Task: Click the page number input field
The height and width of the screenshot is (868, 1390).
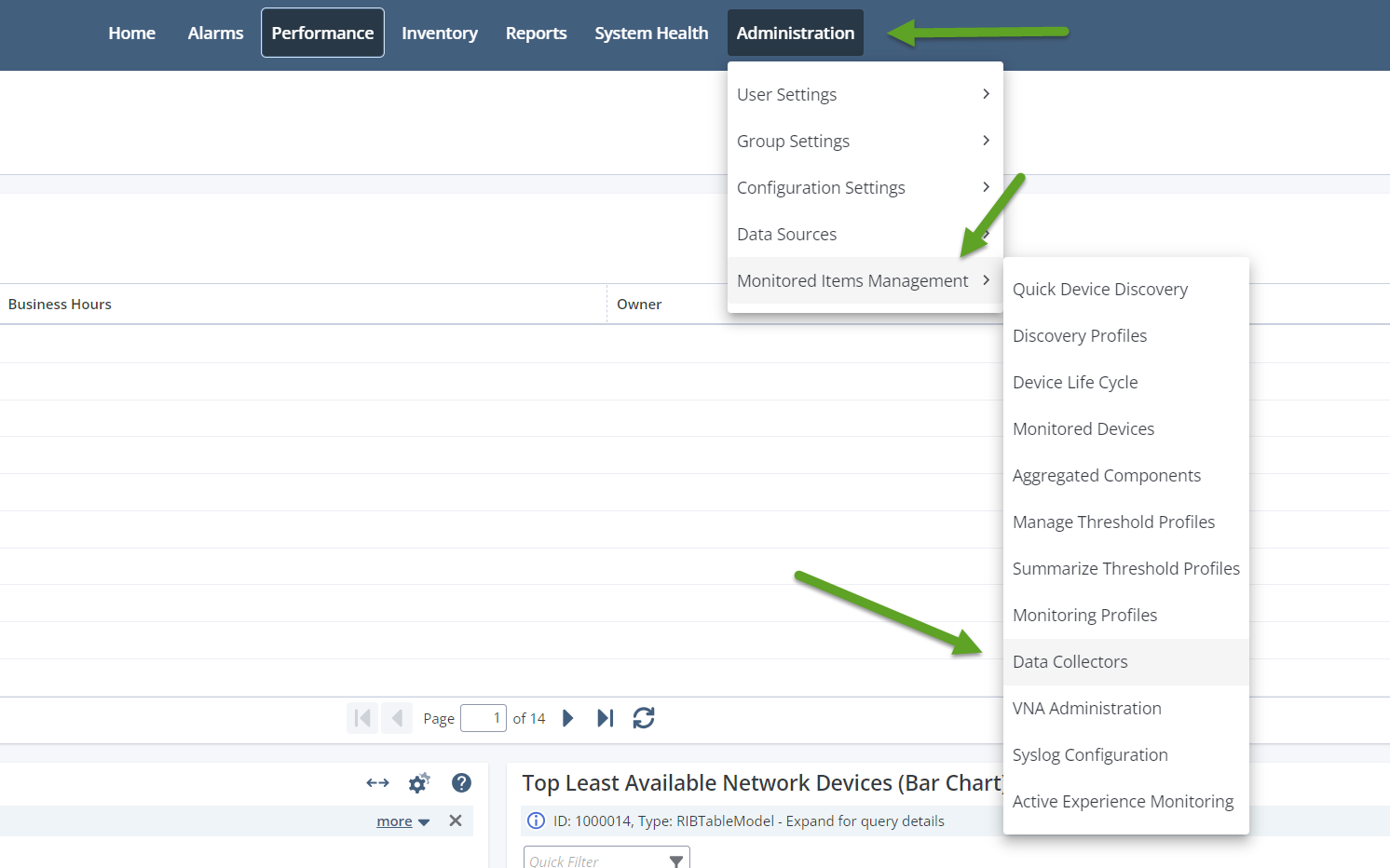Action: (483, 718)
